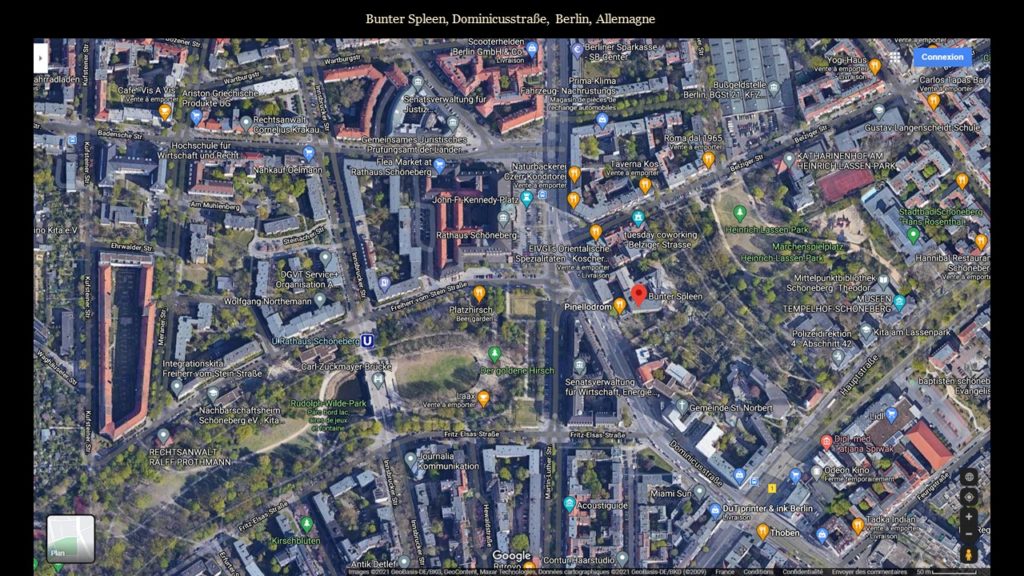Click the U-Bahn Rathaus Schöneberg station icon

click(368, 341)
